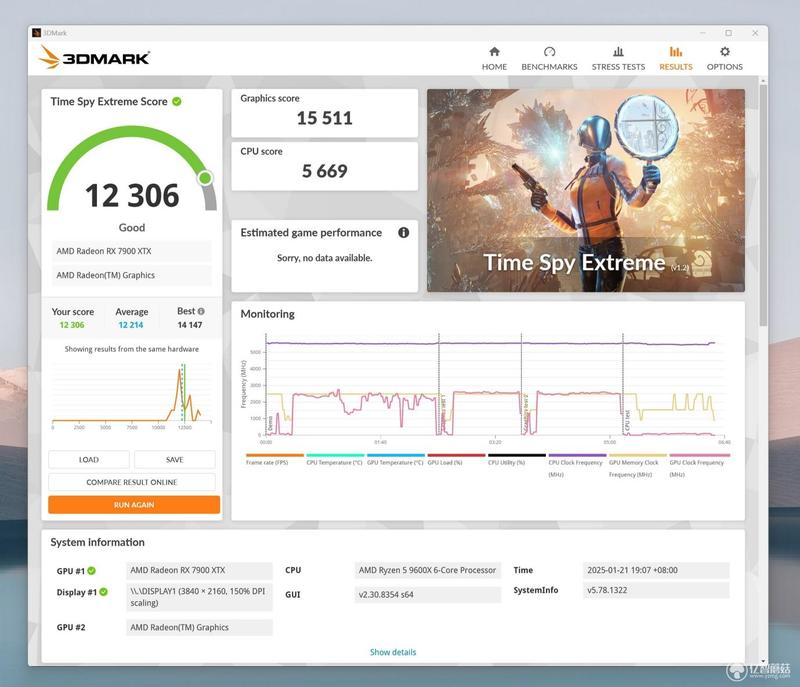Click the Load button
Viewport: 800px width, 687px height.
tap(89, 460)
